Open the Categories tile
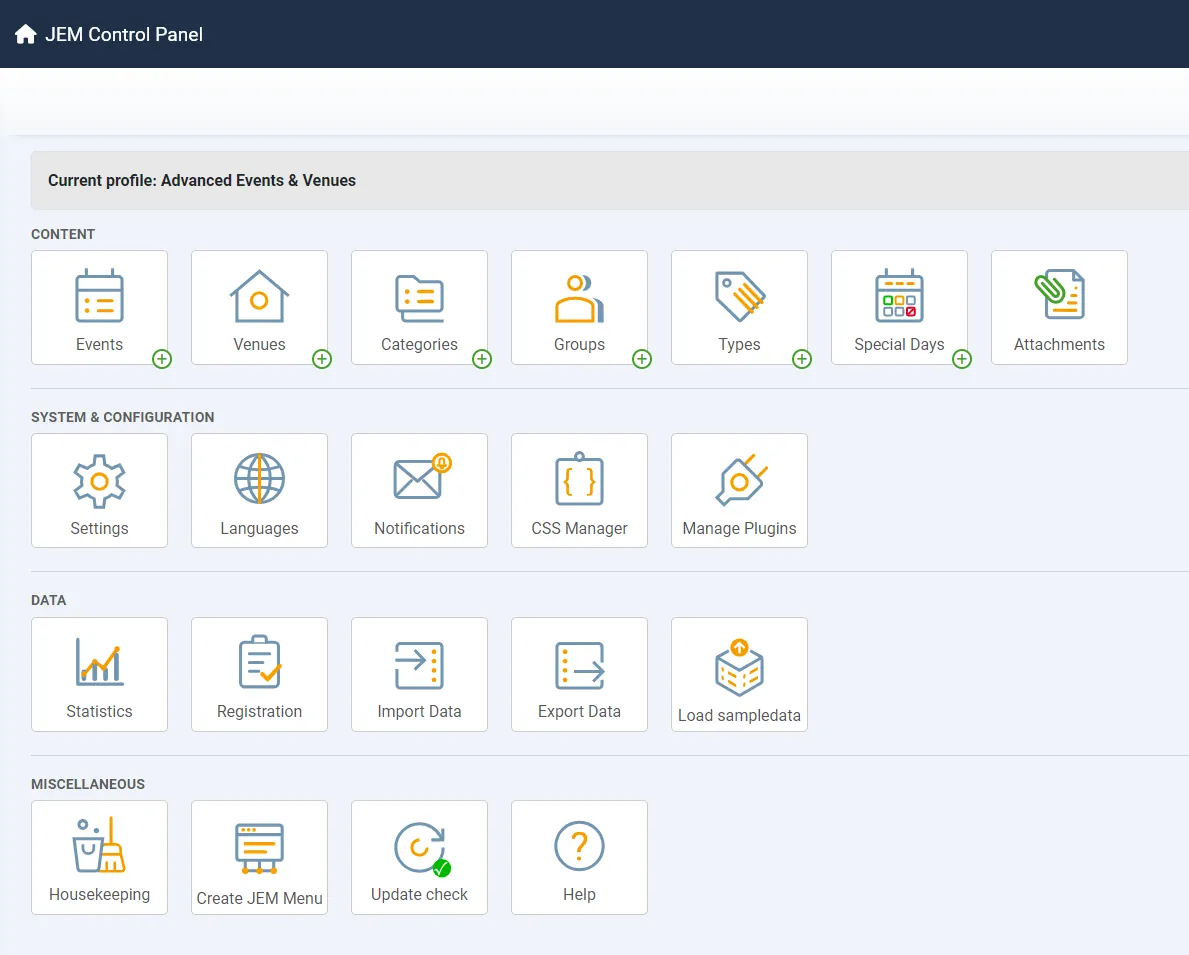 pos(419,307)
